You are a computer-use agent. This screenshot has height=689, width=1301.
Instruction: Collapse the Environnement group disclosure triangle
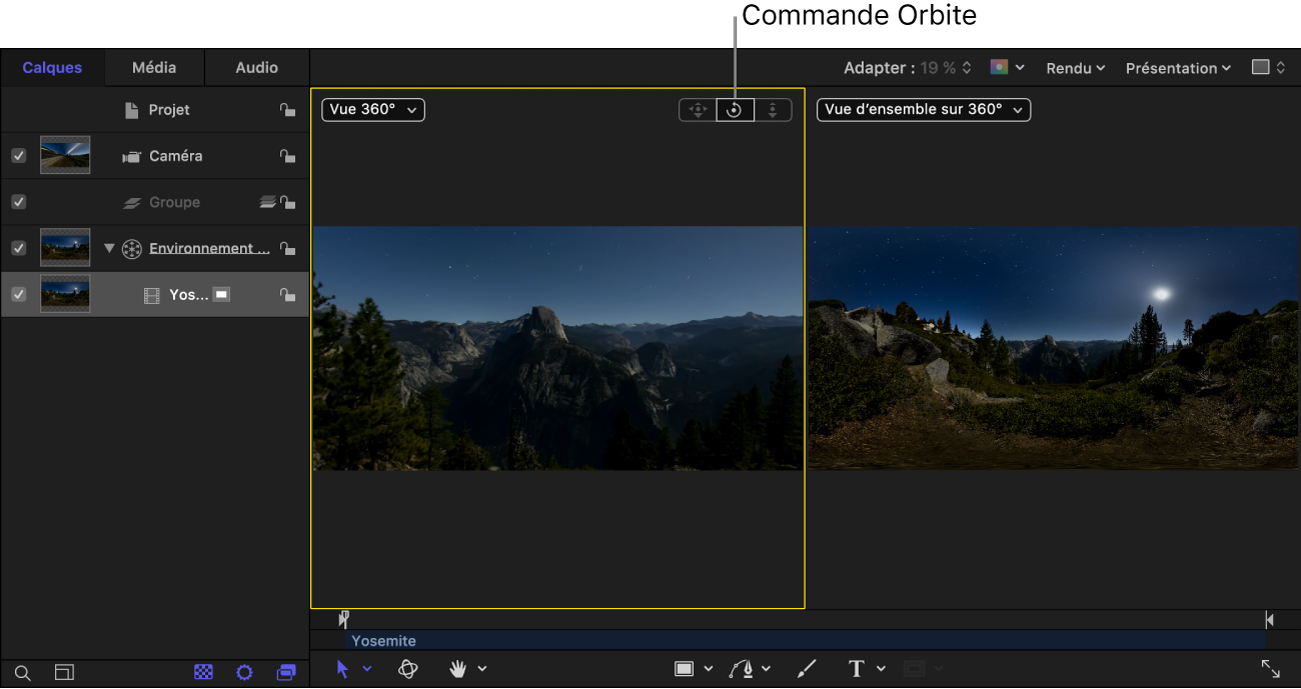[x=109, y=248]
